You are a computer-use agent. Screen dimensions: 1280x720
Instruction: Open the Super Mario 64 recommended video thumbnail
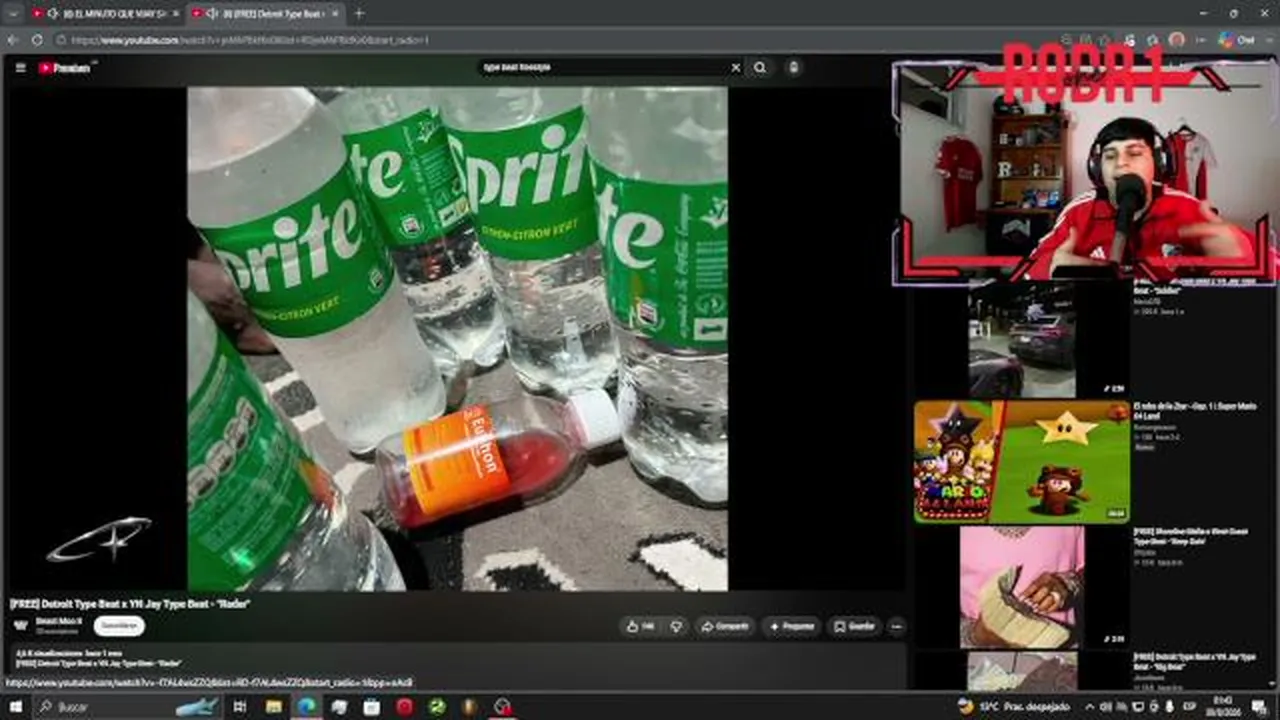1021,462
